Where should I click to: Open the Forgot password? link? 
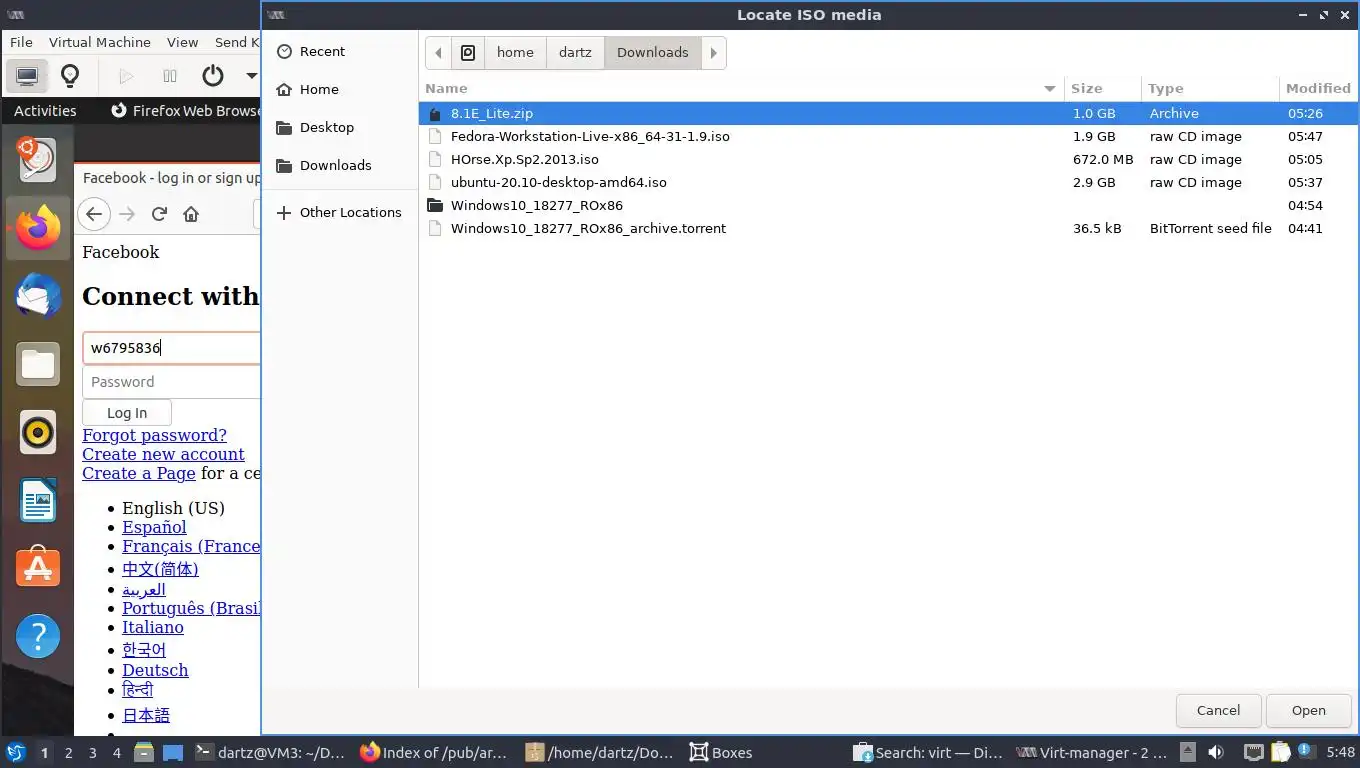pos(154,435)
